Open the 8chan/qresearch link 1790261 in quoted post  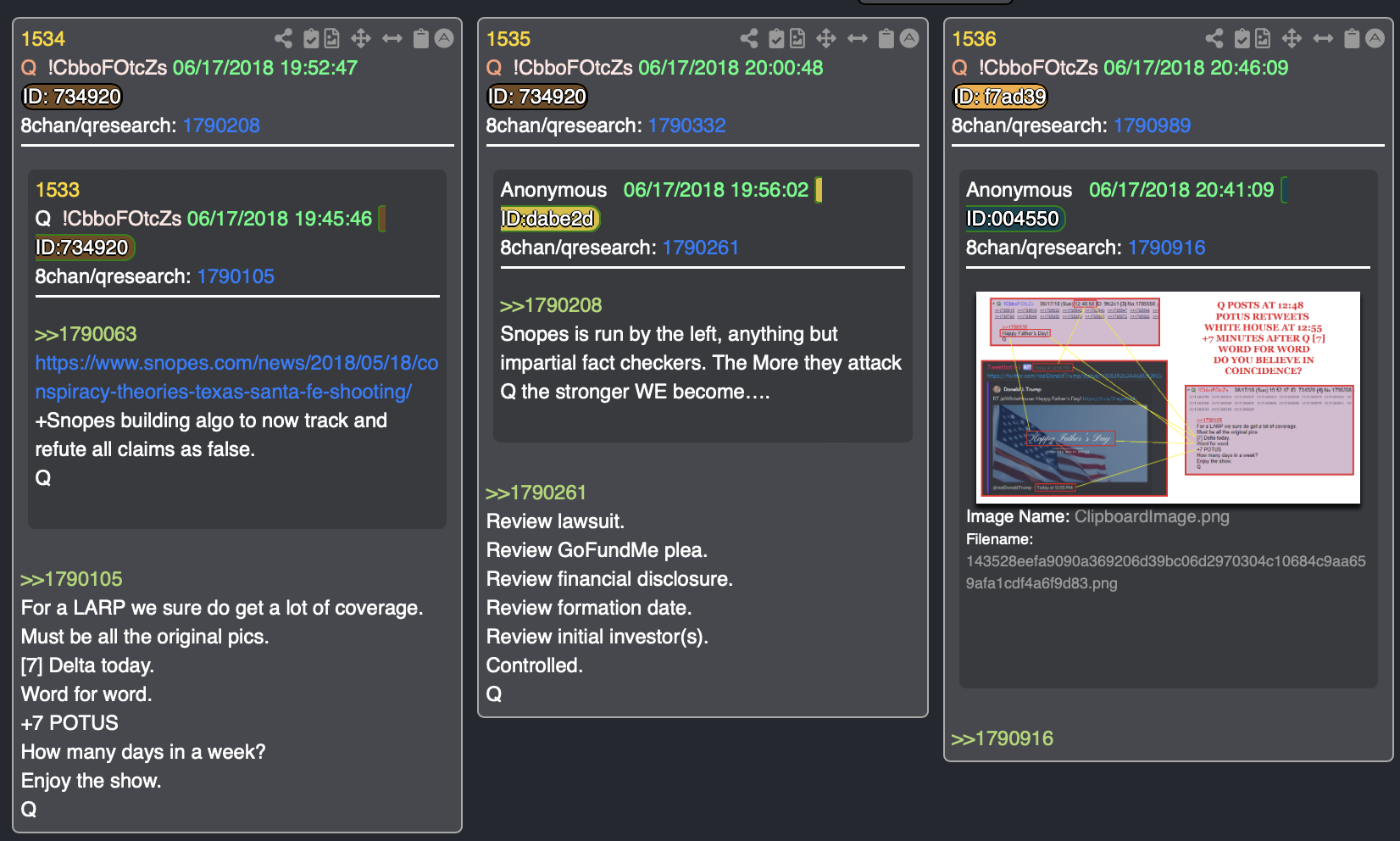(701, 248)
